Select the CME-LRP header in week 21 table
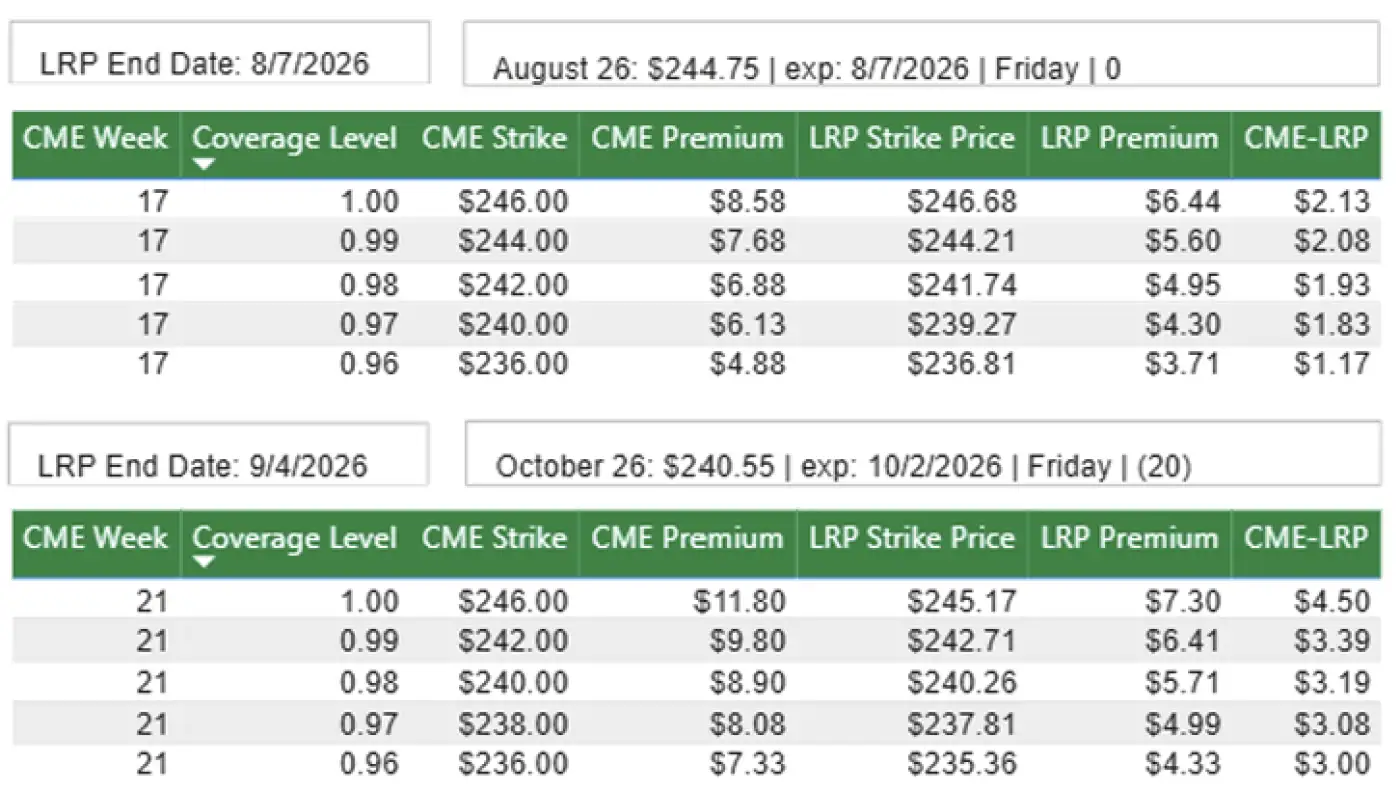 [1305, 538]
